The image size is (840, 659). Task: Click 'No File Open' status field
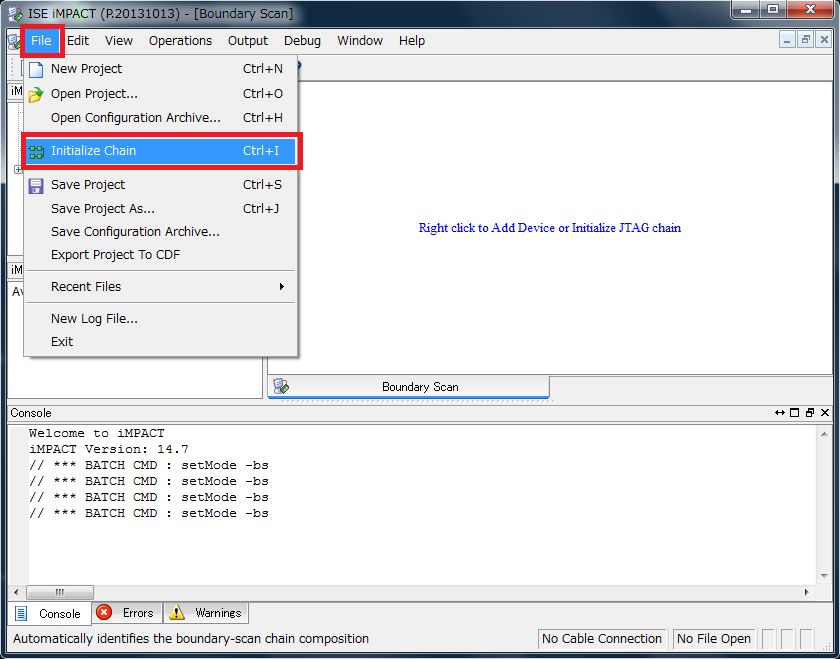[714, 639]
